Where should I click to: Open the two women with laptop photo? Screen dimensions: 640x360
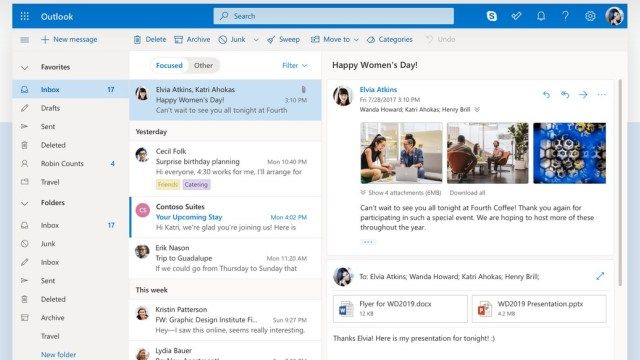point(401,153)
